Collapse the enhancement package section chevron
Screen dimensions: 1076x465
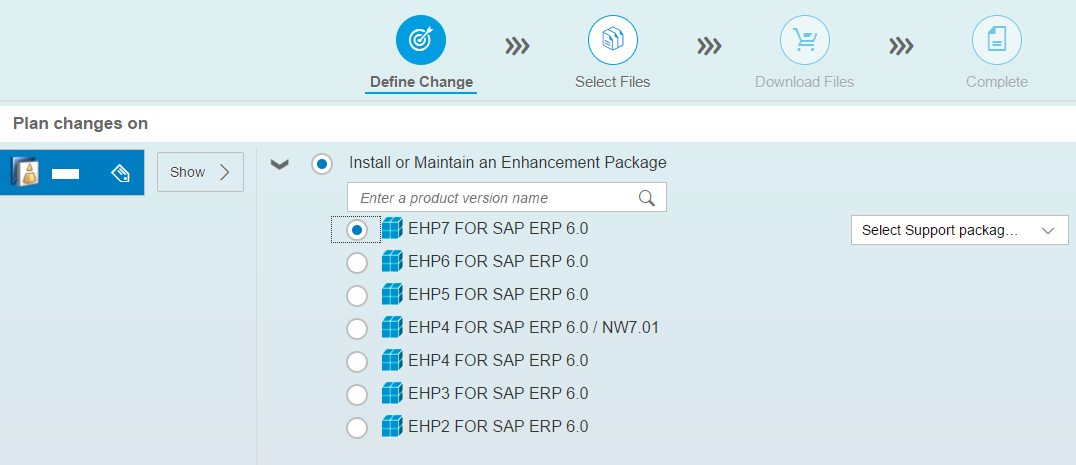(x=279, y=165)
